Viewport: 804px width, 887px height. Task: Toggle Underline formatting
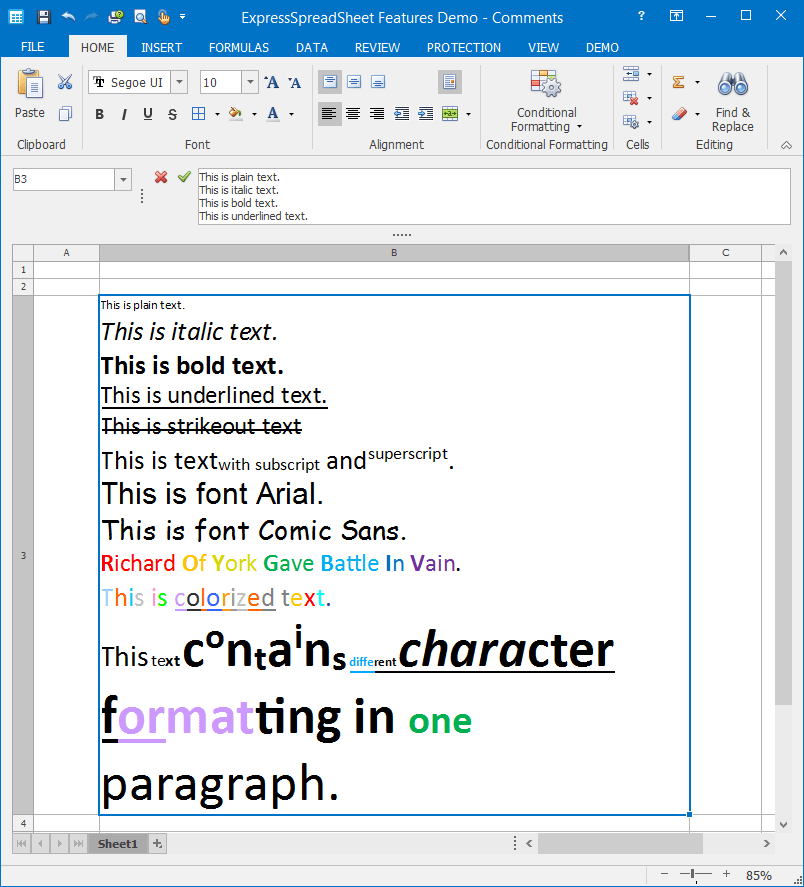tap(148, 114)
